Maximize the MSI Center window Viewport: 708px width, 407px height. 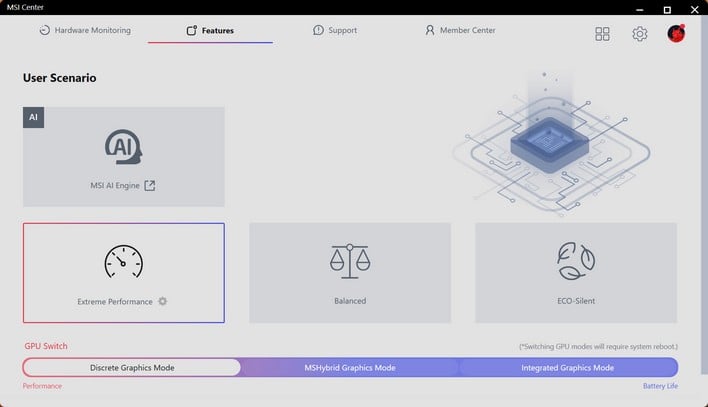(667, 9)
